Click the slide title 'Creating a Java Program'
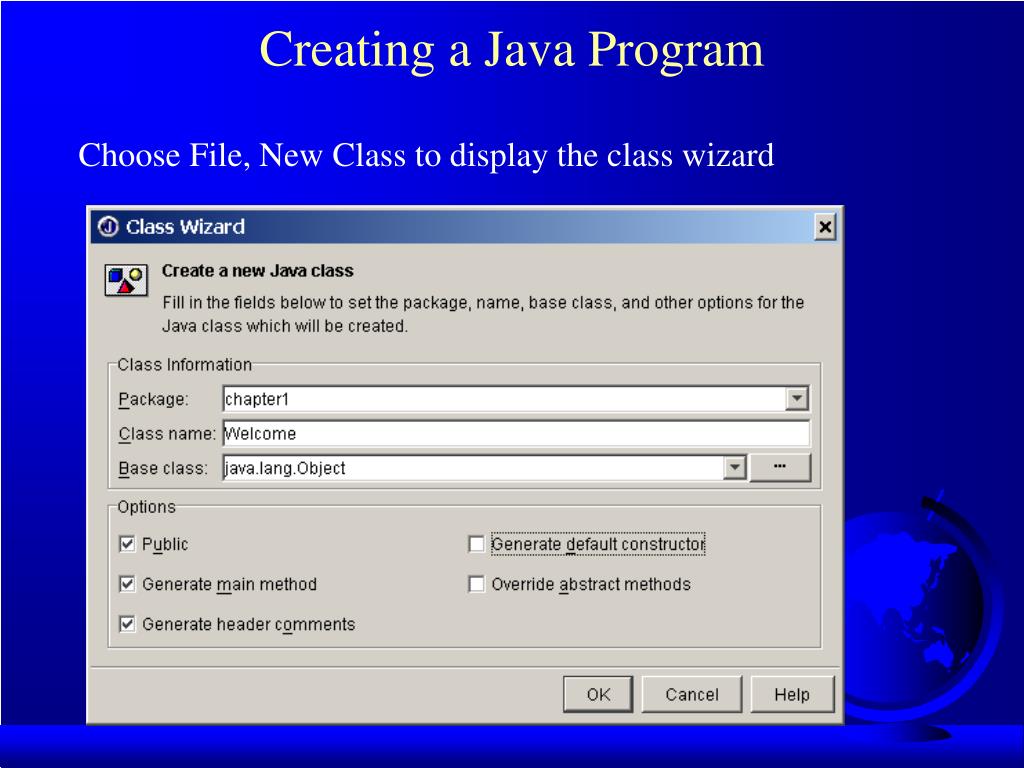Screen dimensions: 1024x768 pyautogui.click(x=511, y=49)
